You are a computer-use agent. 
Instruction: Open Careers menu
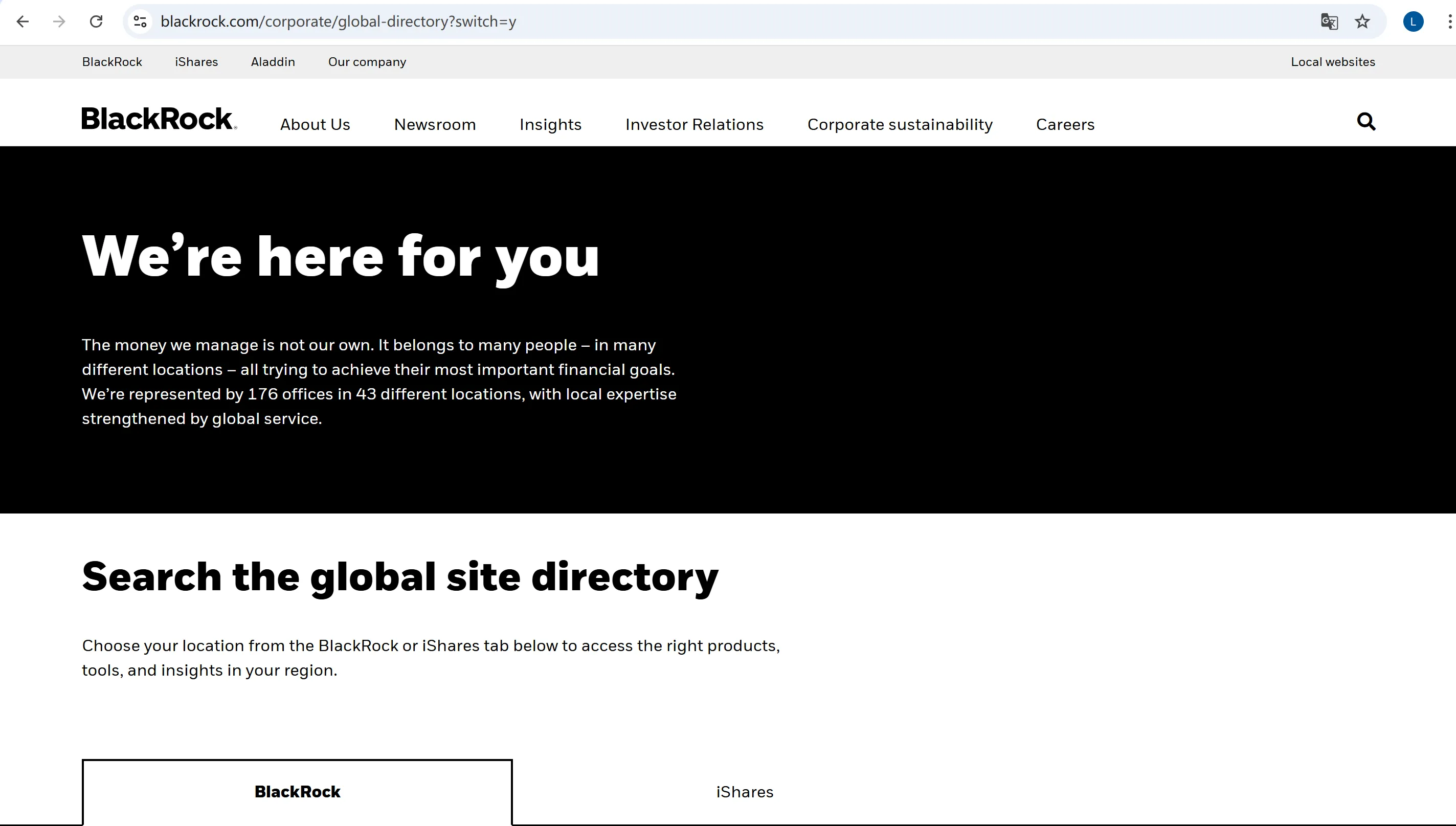pos(1065,124)
